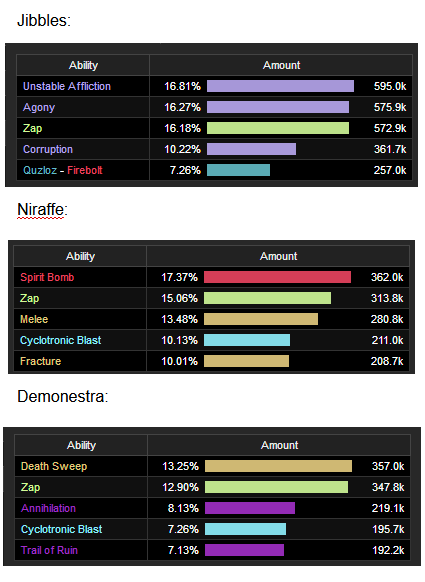Click the Fracture ability link

pyautogui.click(x=40, y=361)
